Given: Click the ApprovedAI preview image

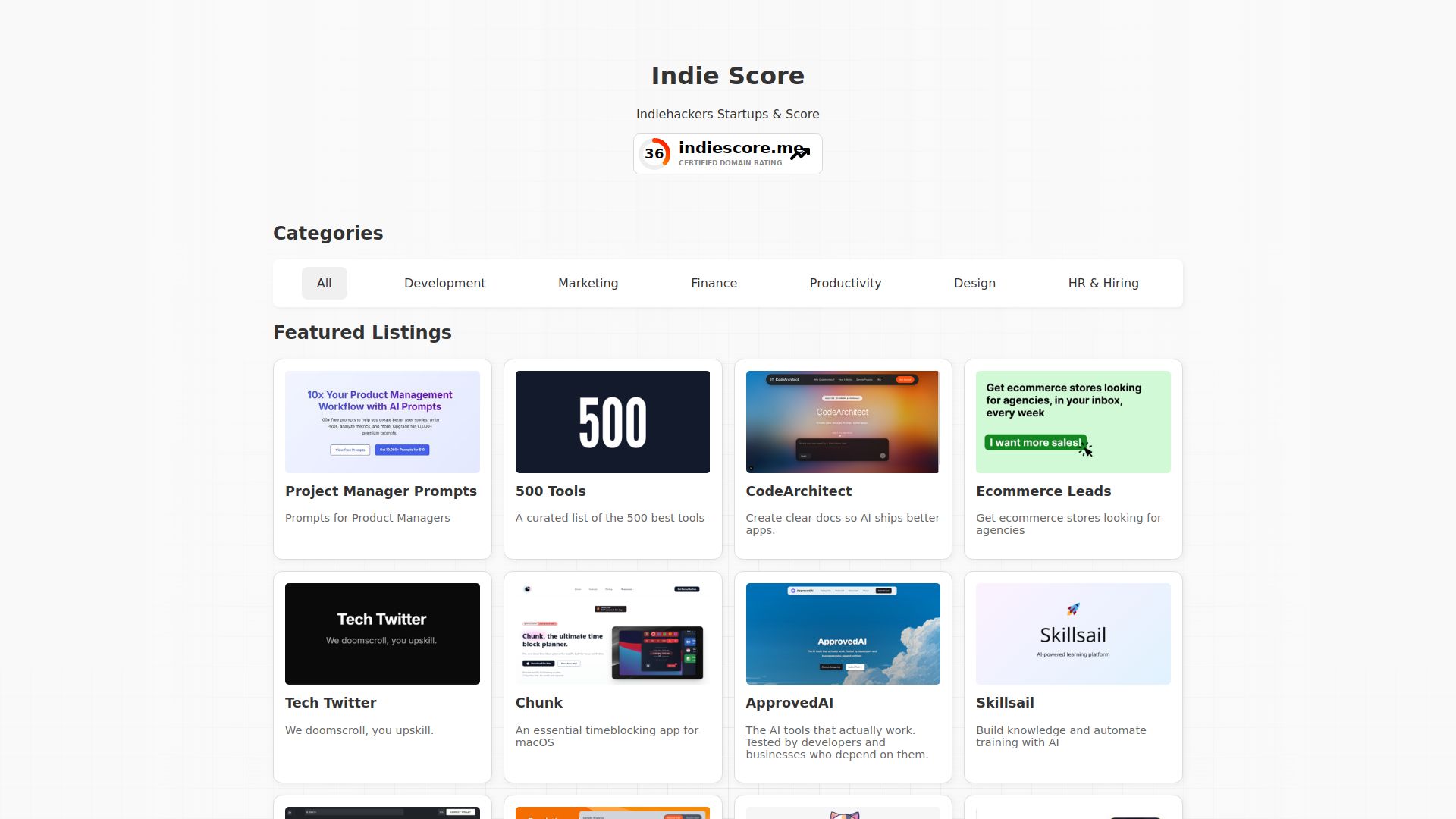Looking at the screenshot, I should click(843, 633).
